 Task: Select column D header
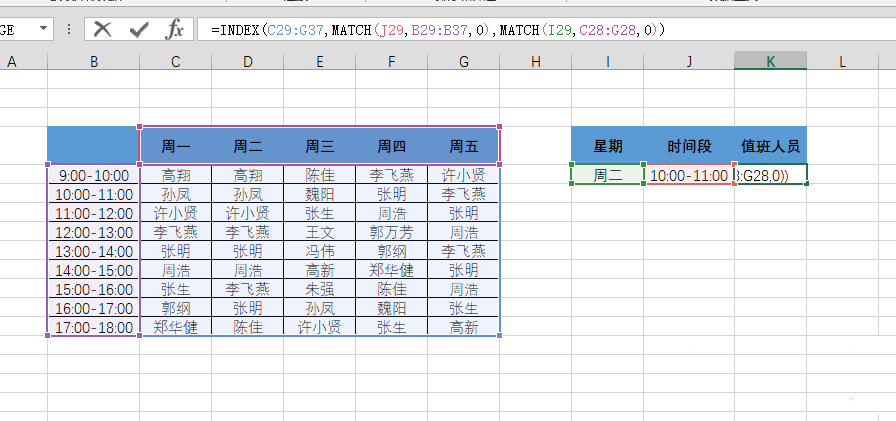247,62
